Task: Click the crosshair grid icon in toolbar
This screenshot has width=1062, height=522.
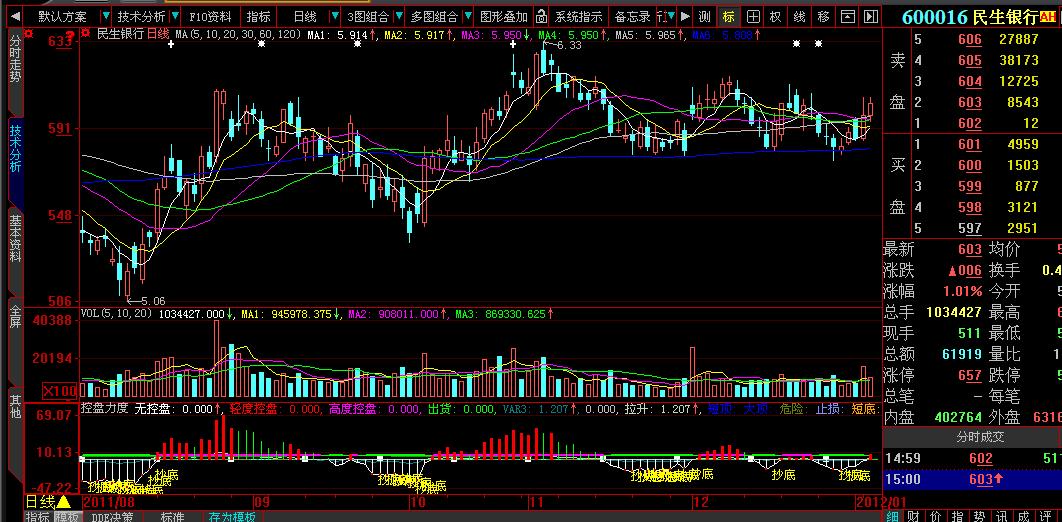Action: [752, 17]
